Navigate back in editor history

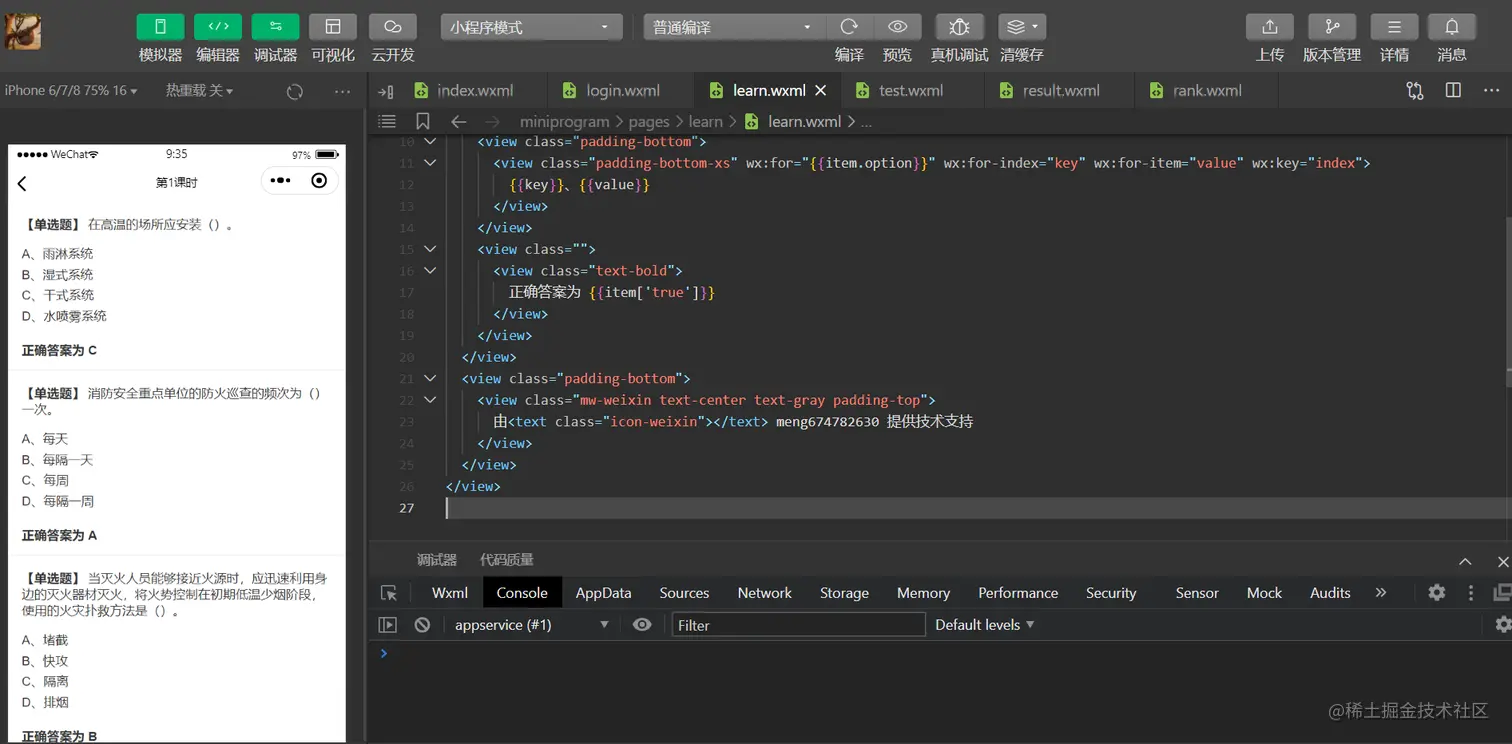[x=459, y=121]
